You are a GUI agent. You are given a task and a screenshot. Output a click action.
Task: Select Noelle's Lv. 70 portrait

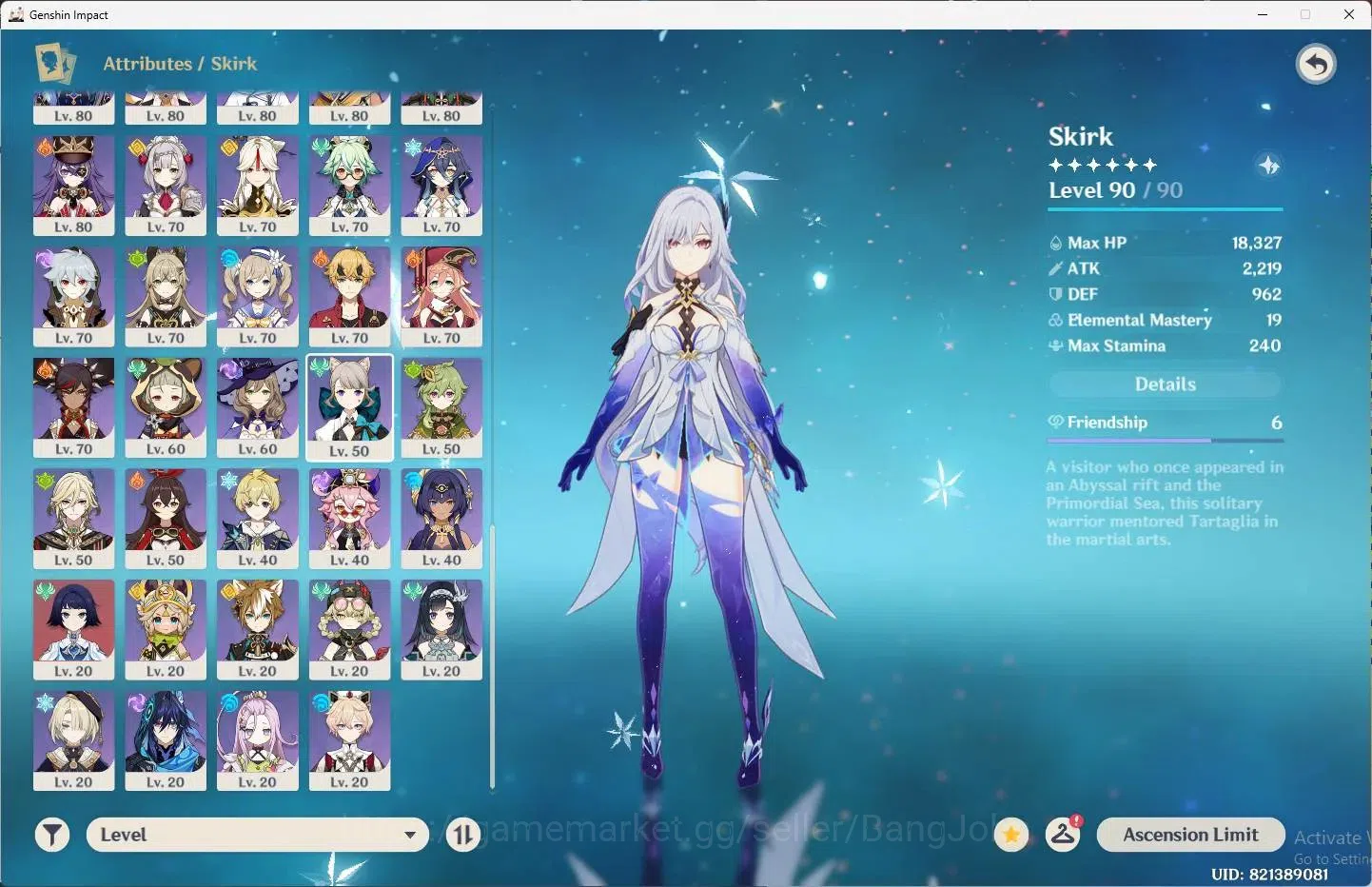coord(166,186)
